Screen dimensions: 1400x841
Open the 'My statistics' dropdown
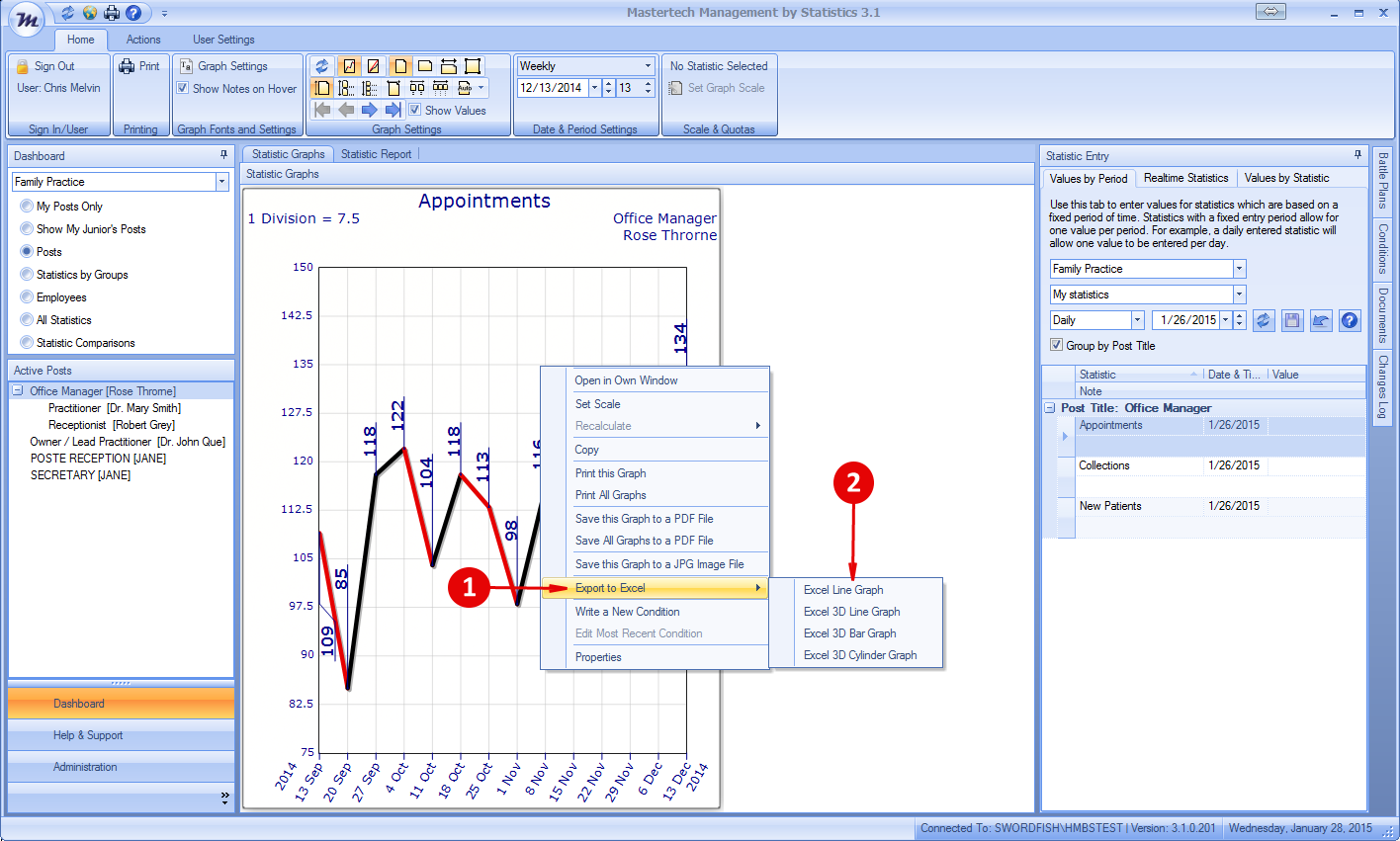1239,294
